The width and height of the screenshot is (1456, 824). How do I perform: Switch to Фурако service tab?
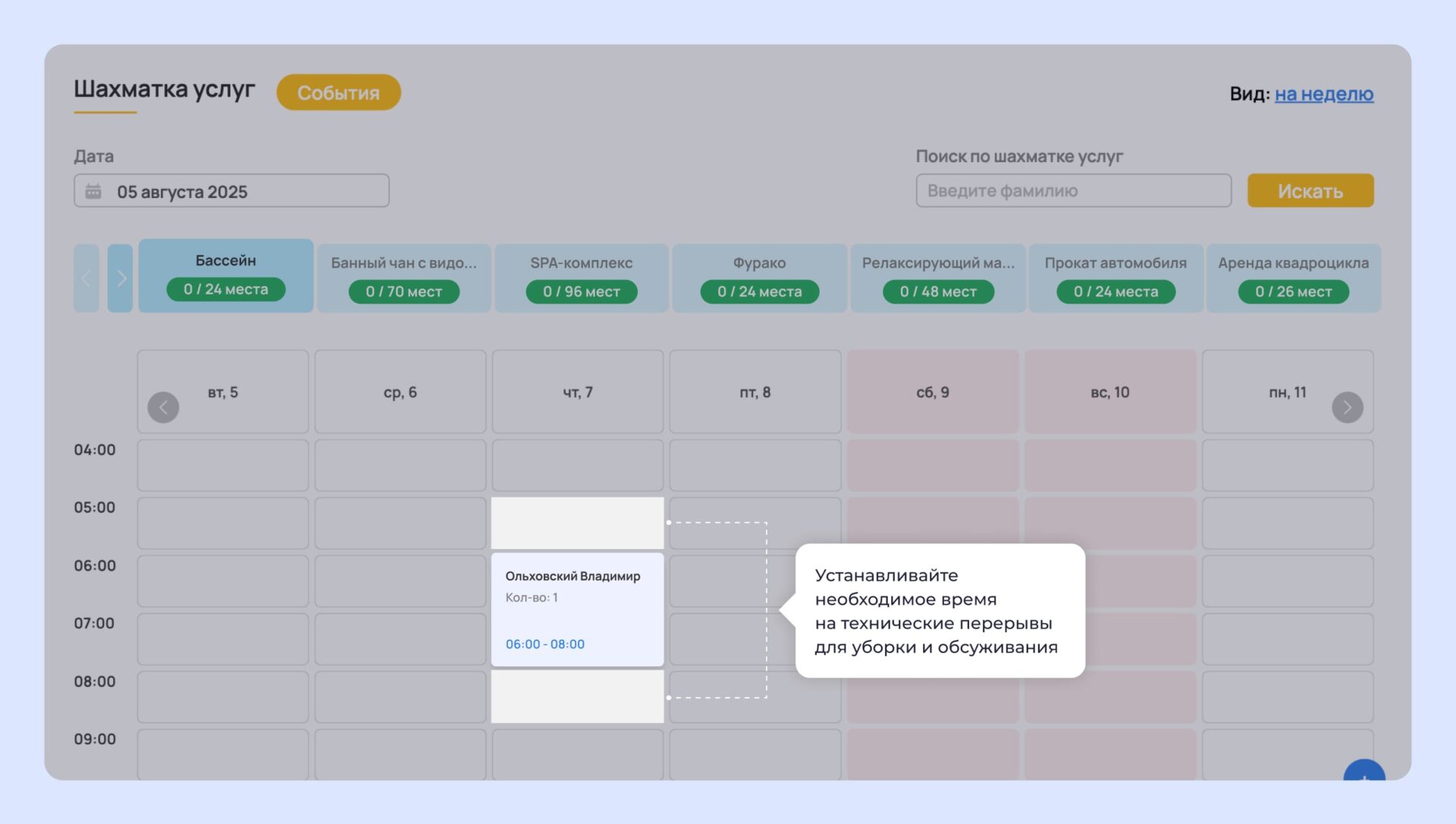coord(758,278)
